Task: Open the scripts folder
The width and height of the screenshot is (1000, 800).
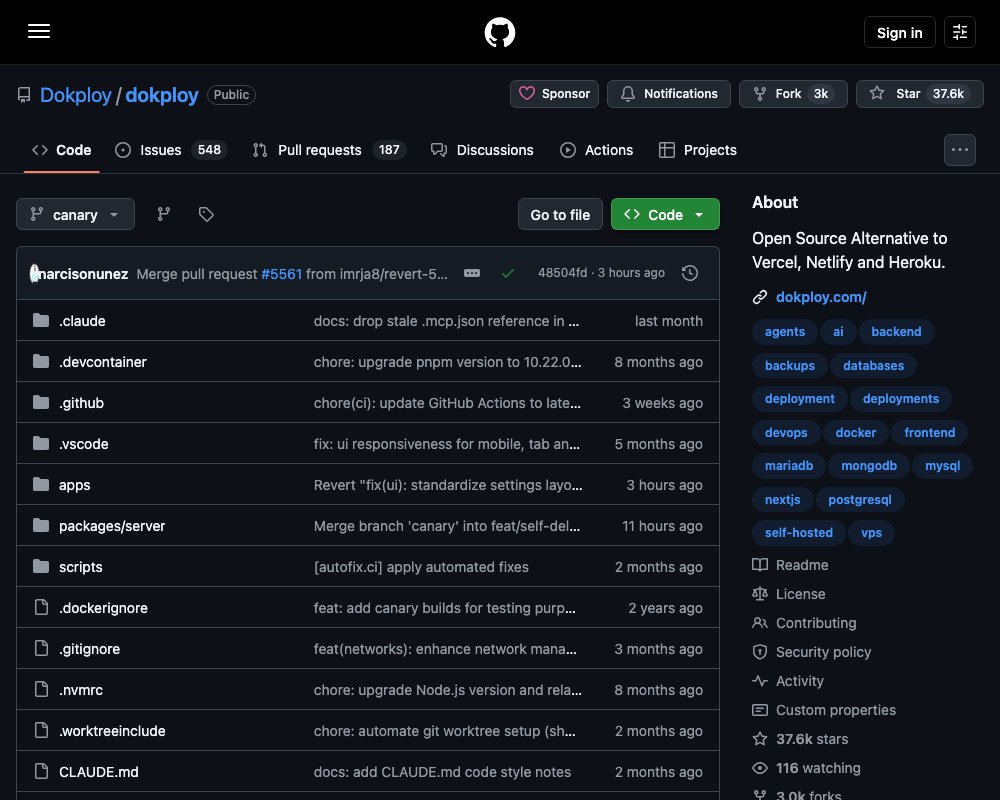Action: (x=80, y=567)
